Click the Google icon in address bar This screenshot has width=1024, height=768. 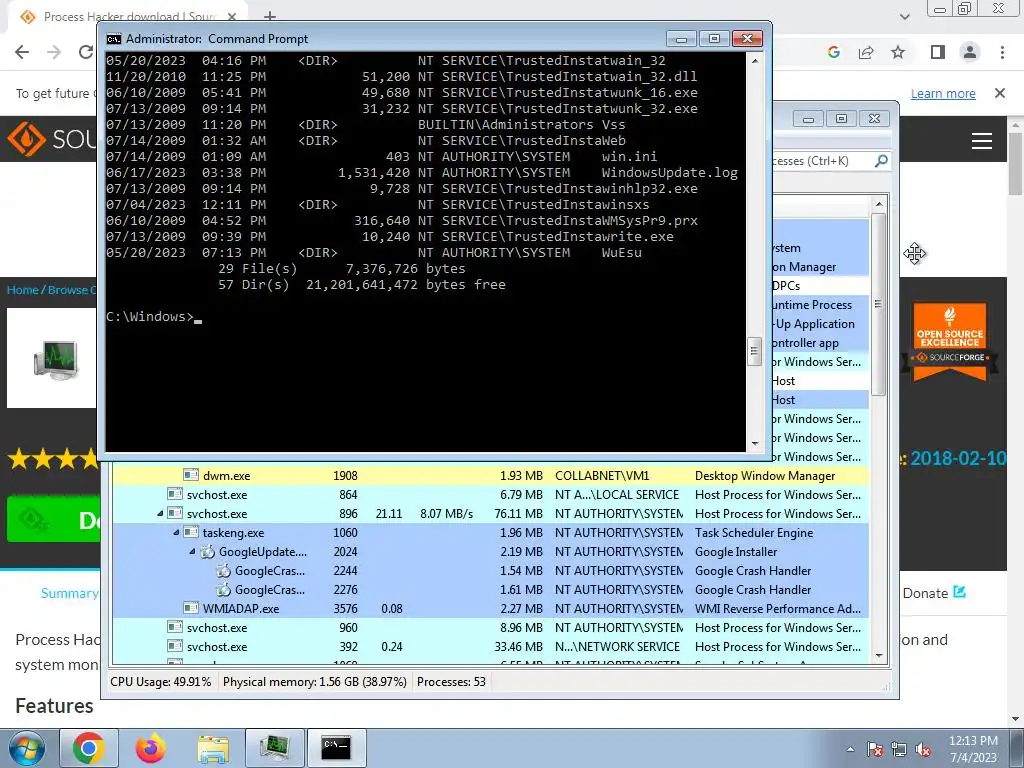tap(833, 52)
